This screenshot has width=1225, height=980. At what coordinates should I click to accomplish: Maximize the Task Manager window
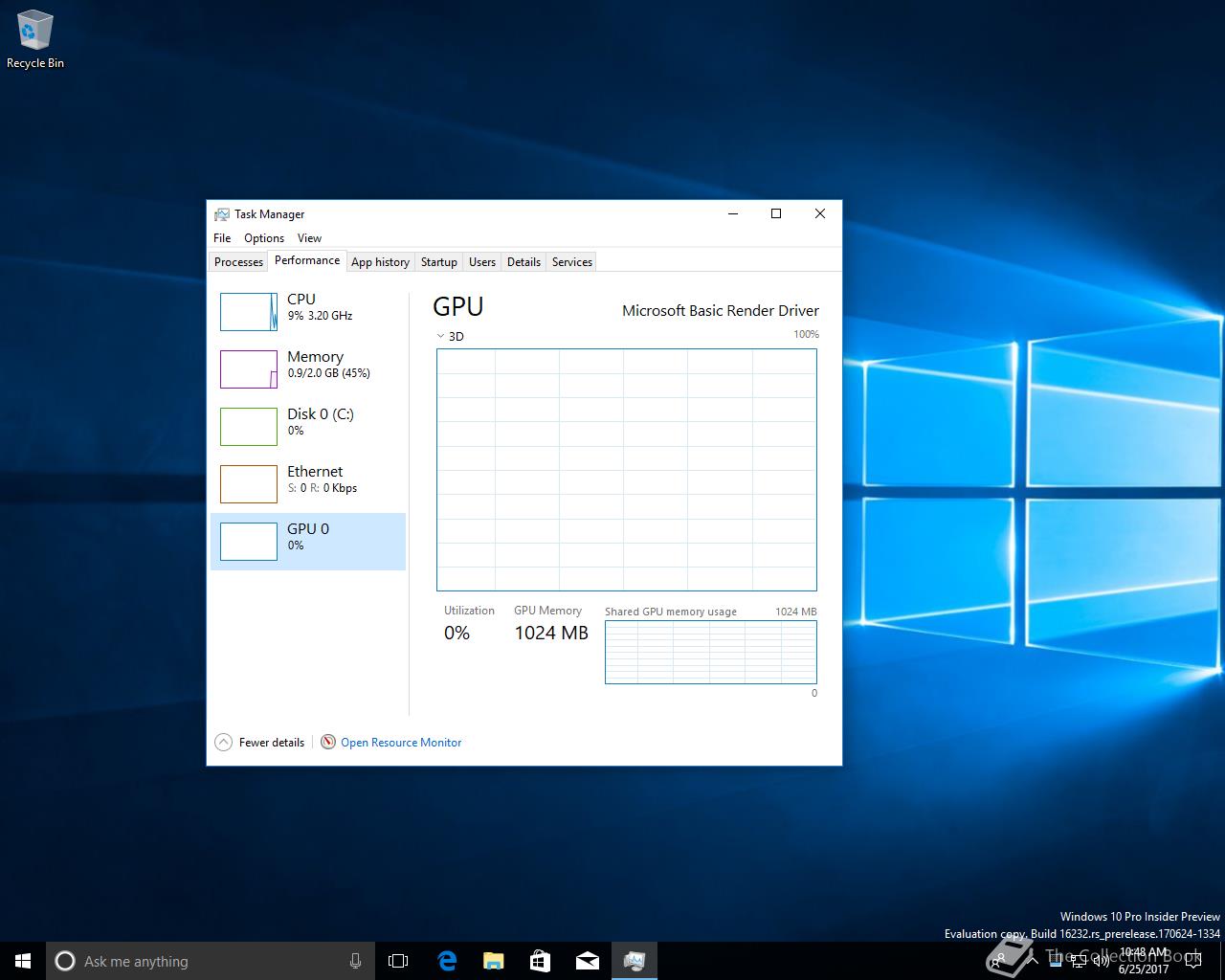[776, 213]
